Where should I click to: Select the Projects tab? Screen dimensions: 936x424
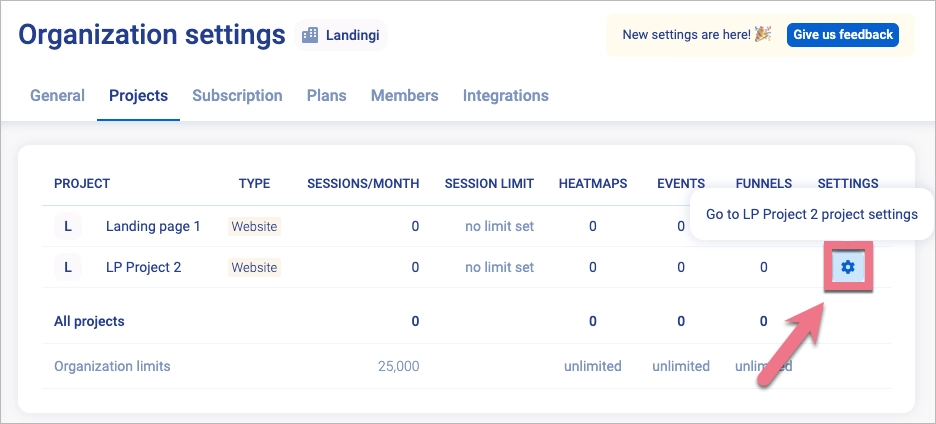(x=138, y=96)
